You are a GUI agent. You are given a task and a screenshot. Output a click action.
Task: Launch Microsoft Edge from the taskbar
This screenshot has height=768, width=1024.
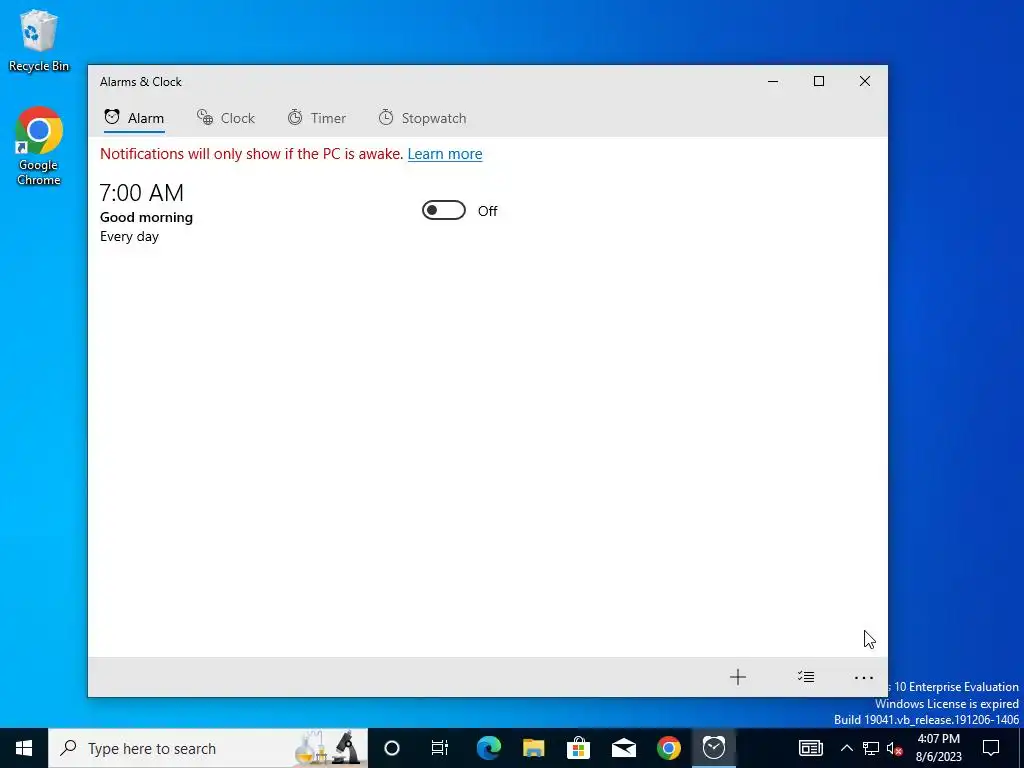coord(488,748)
